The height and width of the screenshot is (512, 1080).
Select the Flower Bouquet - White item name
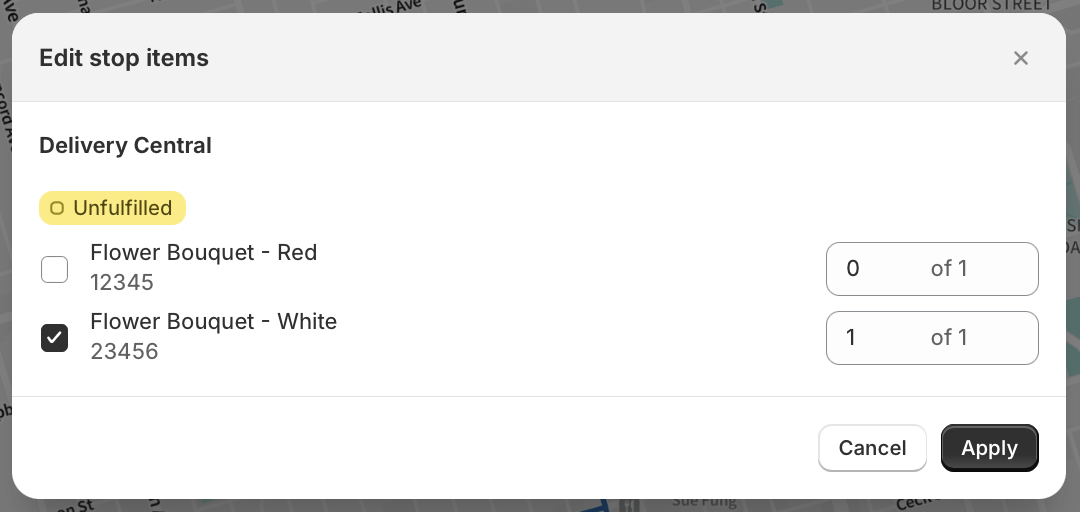(214, 322)
